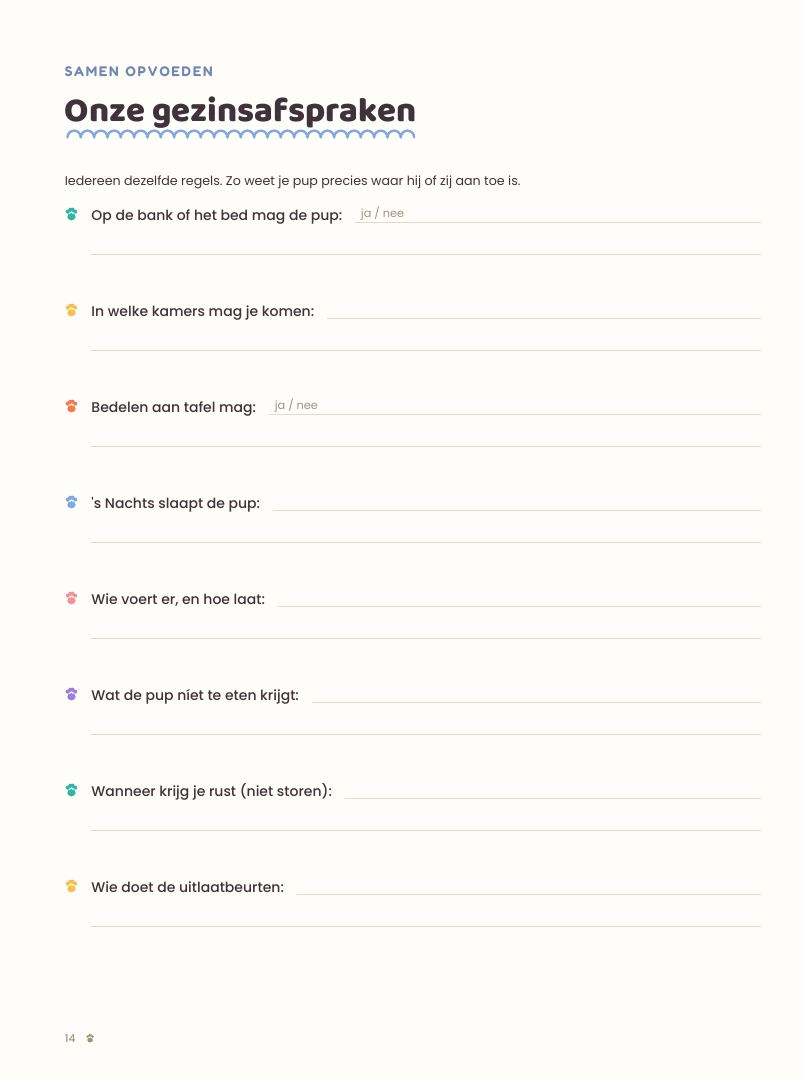
Task: Click the teal paw icon beside 'Op de bank'
Action: point(71,214)
